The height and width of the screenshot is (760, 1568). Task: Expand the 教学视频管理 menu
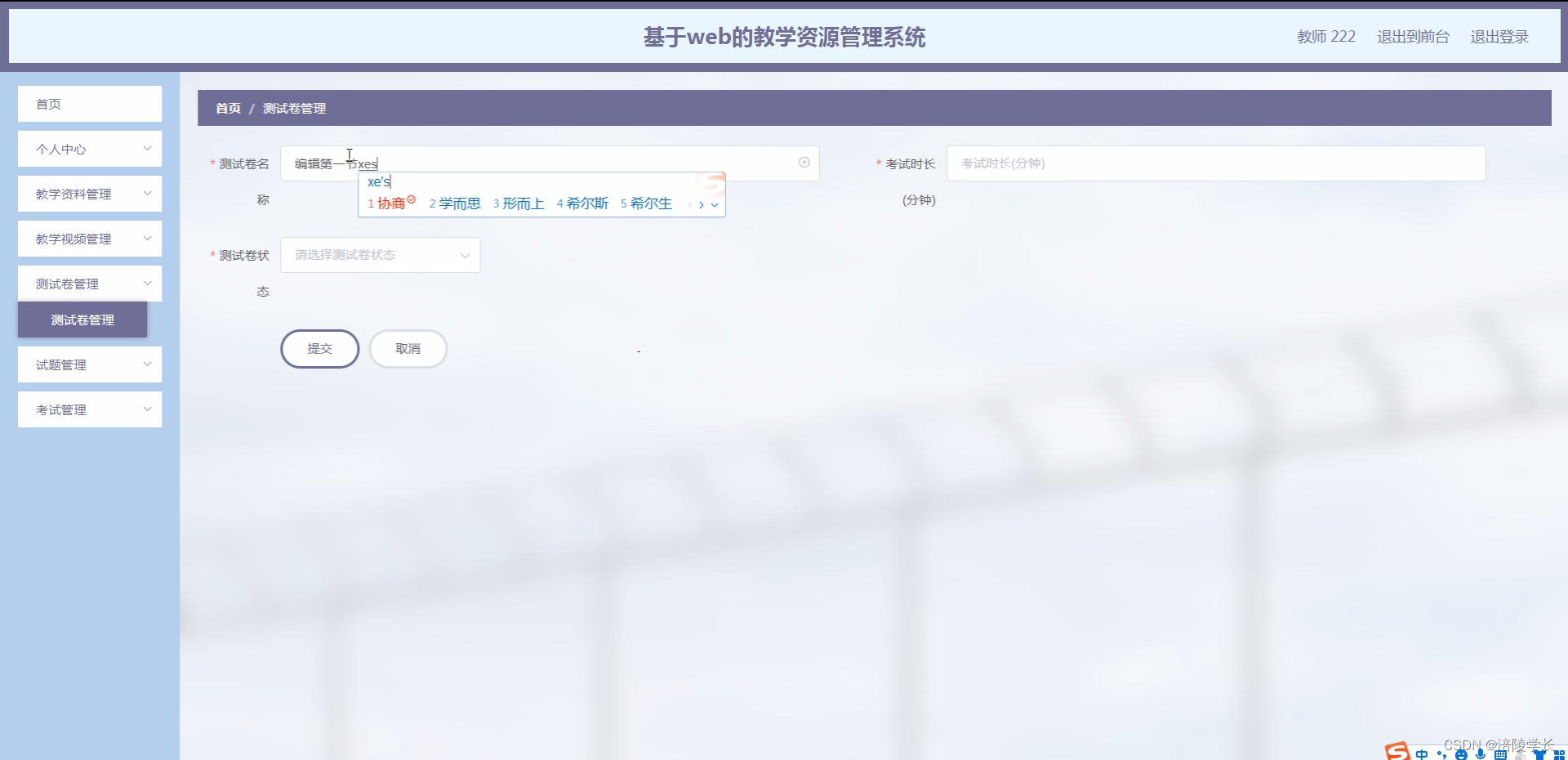click(x=90, y=238)
